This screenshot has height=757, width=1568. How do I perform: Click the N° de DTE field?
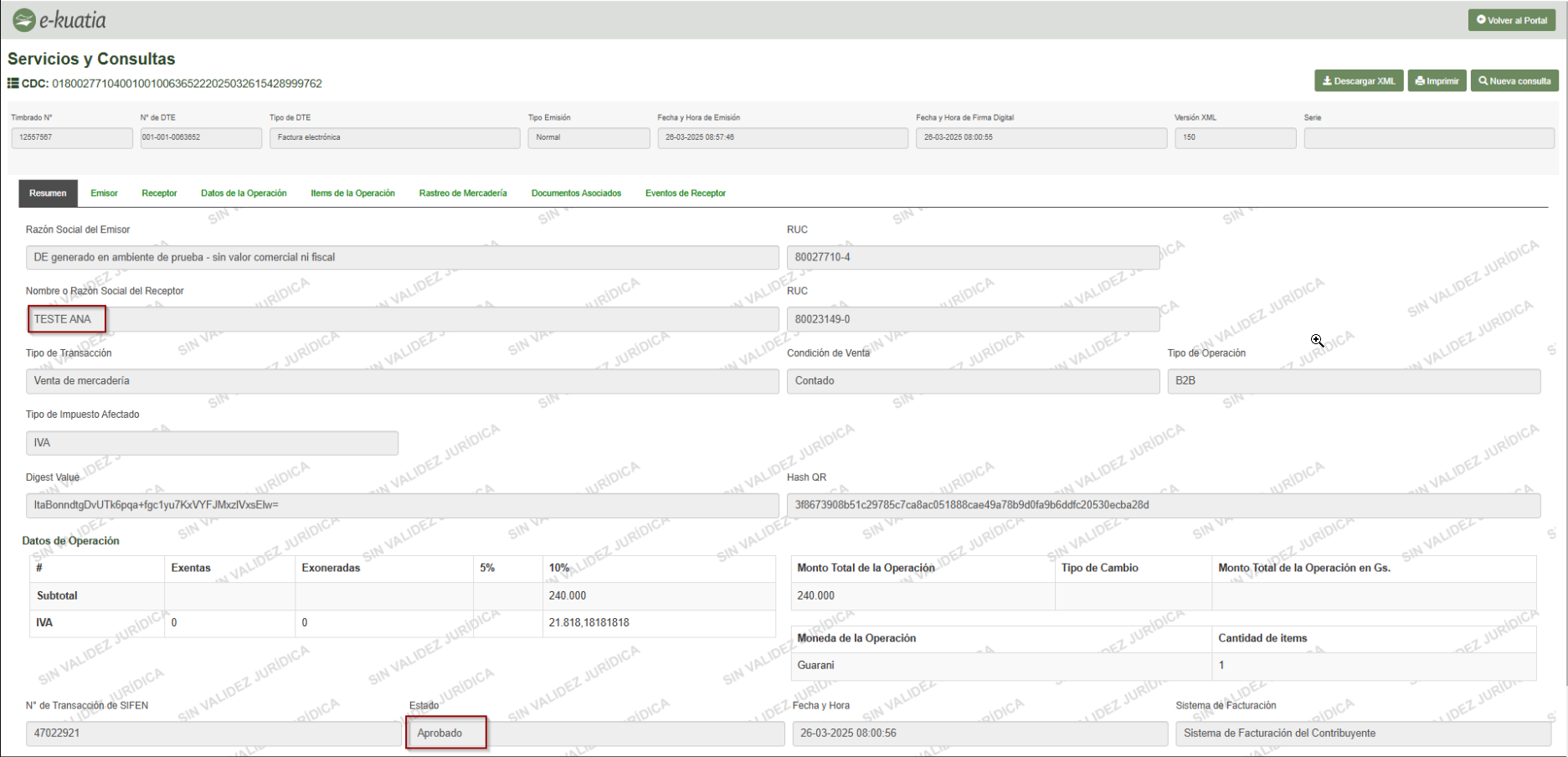pos(201,137)
